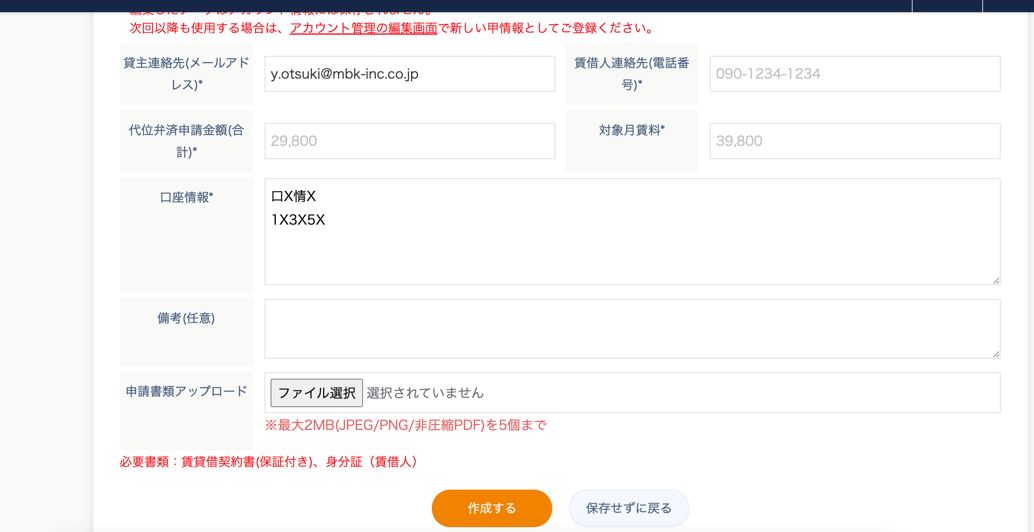Click the 備考(任意) label
1034x532 pixels.
point(186,318)
